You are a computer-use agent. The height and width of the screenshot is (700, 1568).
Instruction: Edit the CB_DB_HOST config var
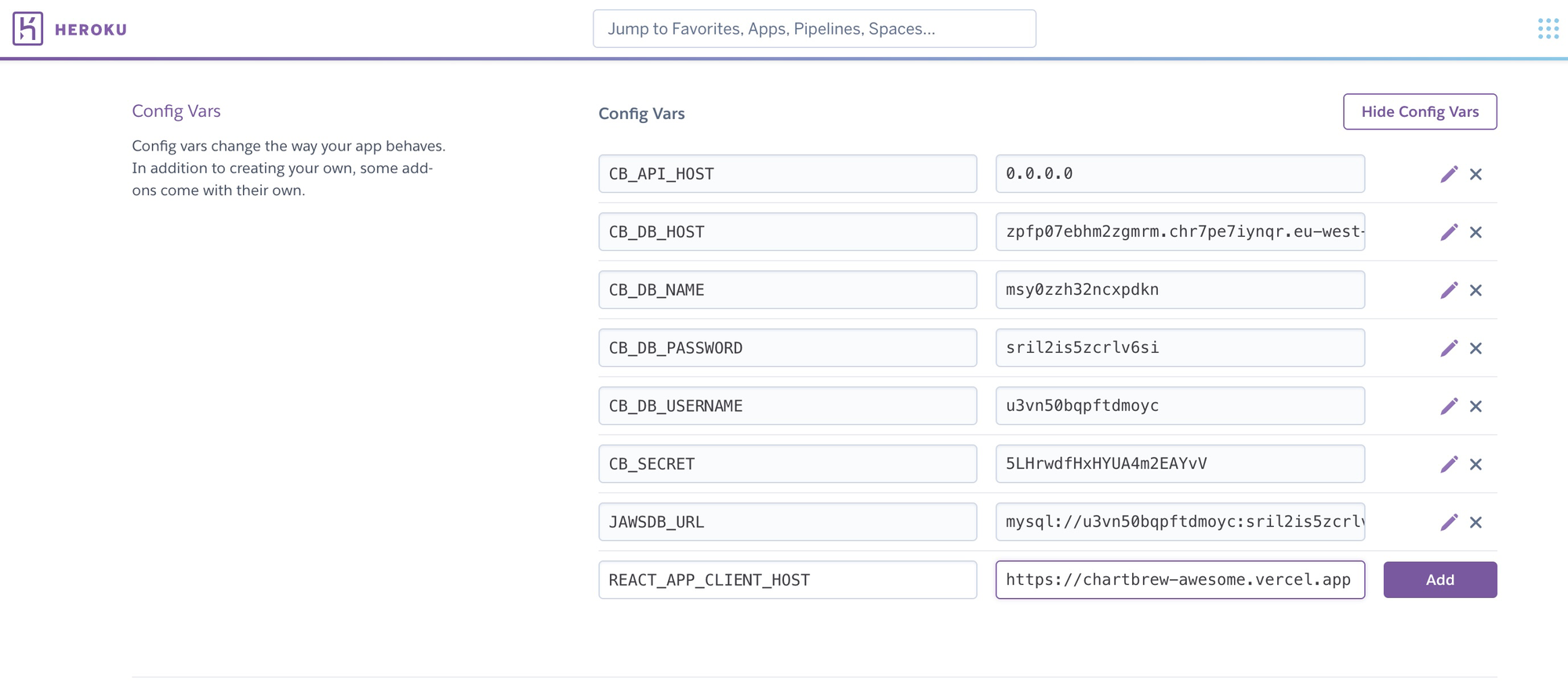(x=1449, y=232)
